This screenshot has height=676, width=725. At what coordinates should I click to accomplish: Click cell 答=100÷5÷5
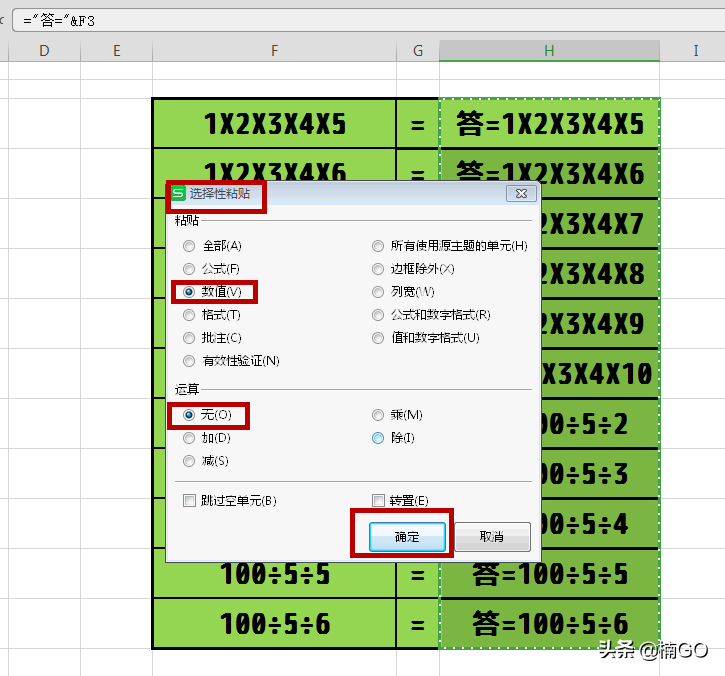[549, 575]
